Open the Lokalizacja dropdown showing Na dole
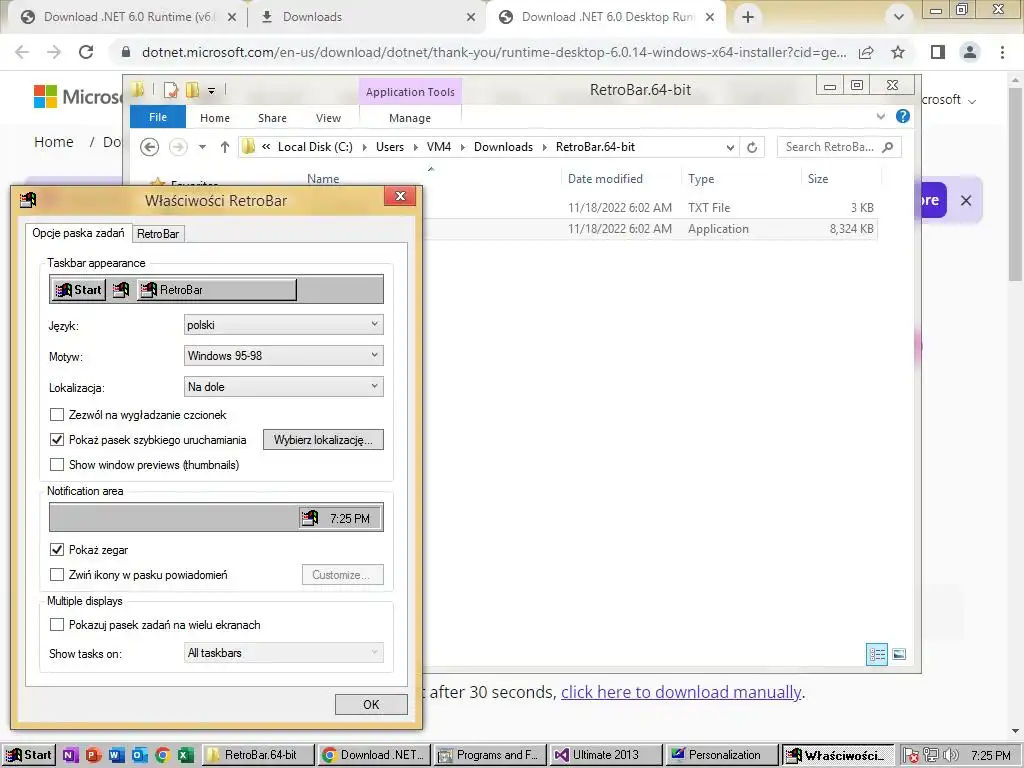The image size is (1024, 768). click(x=283, y=387)
